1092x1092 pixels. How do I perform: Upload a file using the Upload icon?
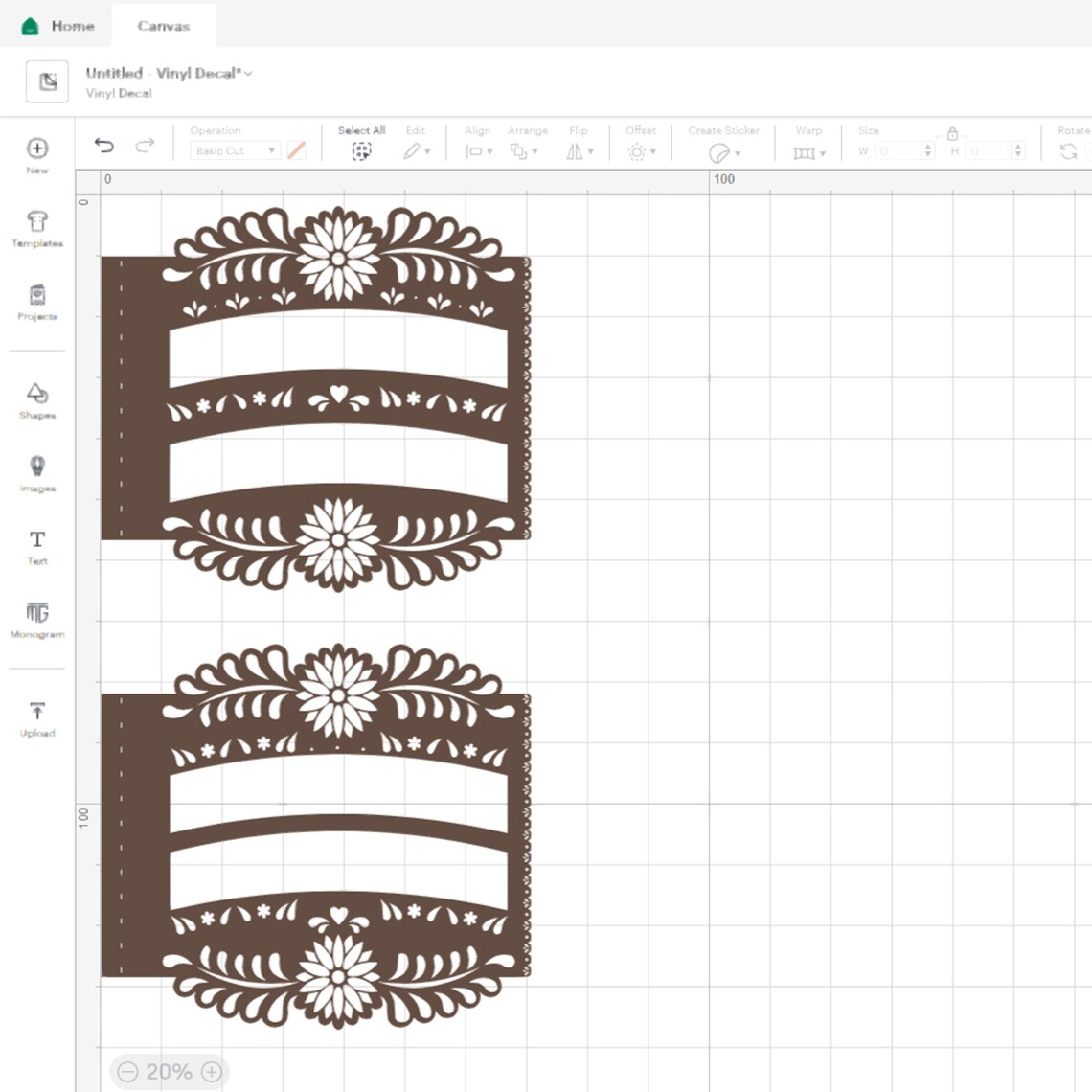pos(36,713)
